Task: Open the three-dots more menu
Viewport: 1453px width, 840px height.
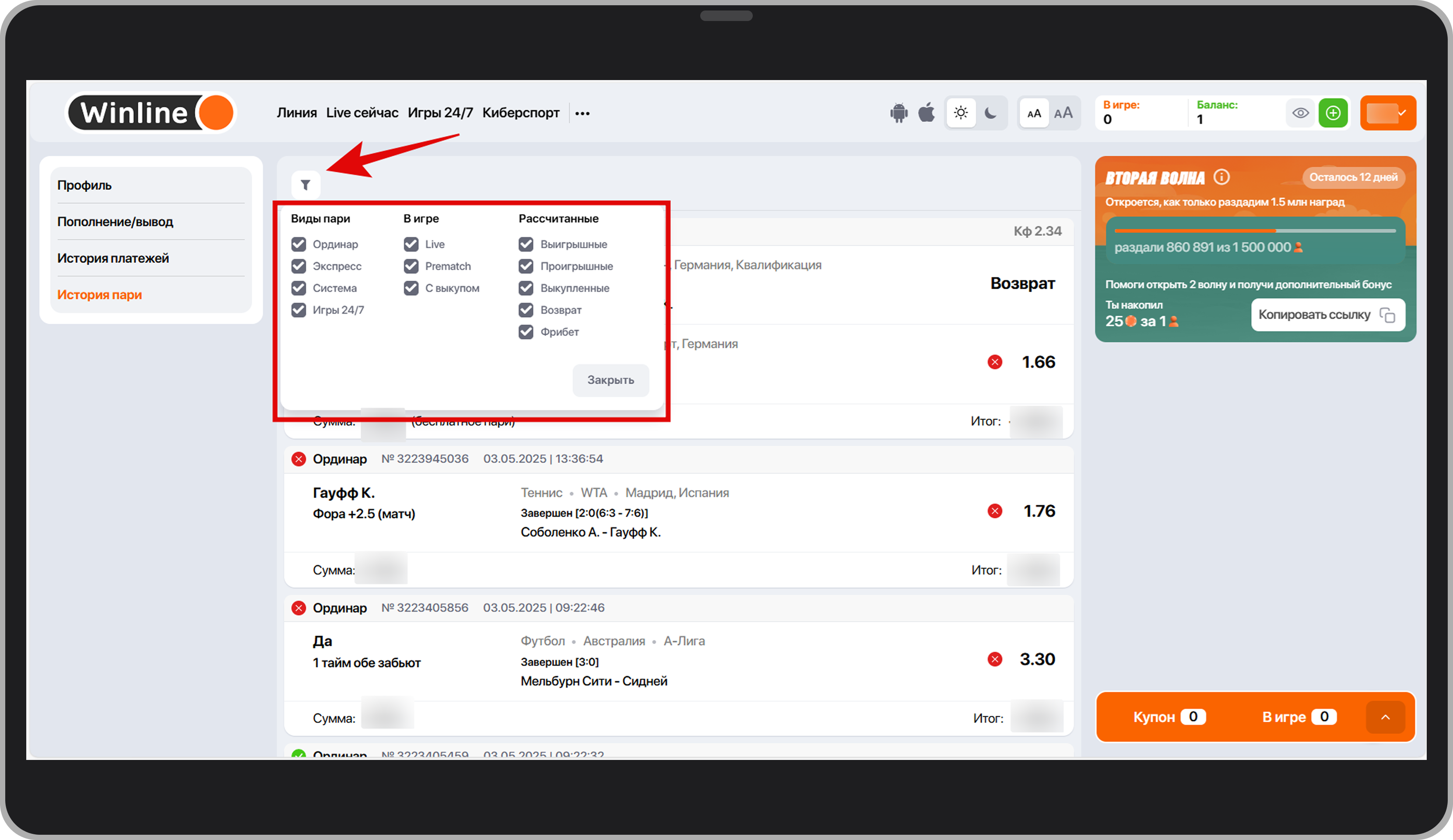Action: click(583, 114)
